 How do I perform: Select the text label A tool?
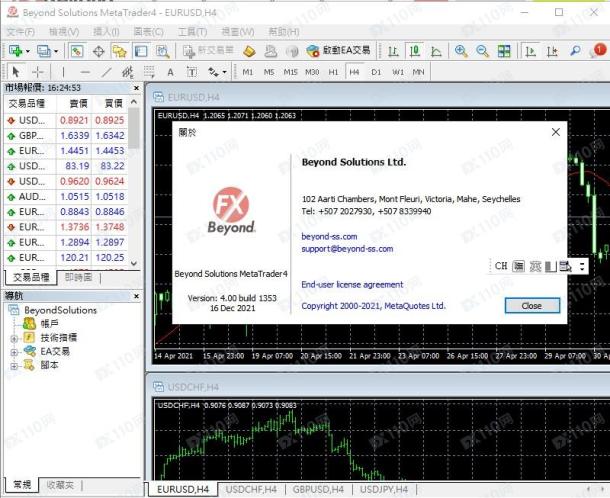(170, 72)
